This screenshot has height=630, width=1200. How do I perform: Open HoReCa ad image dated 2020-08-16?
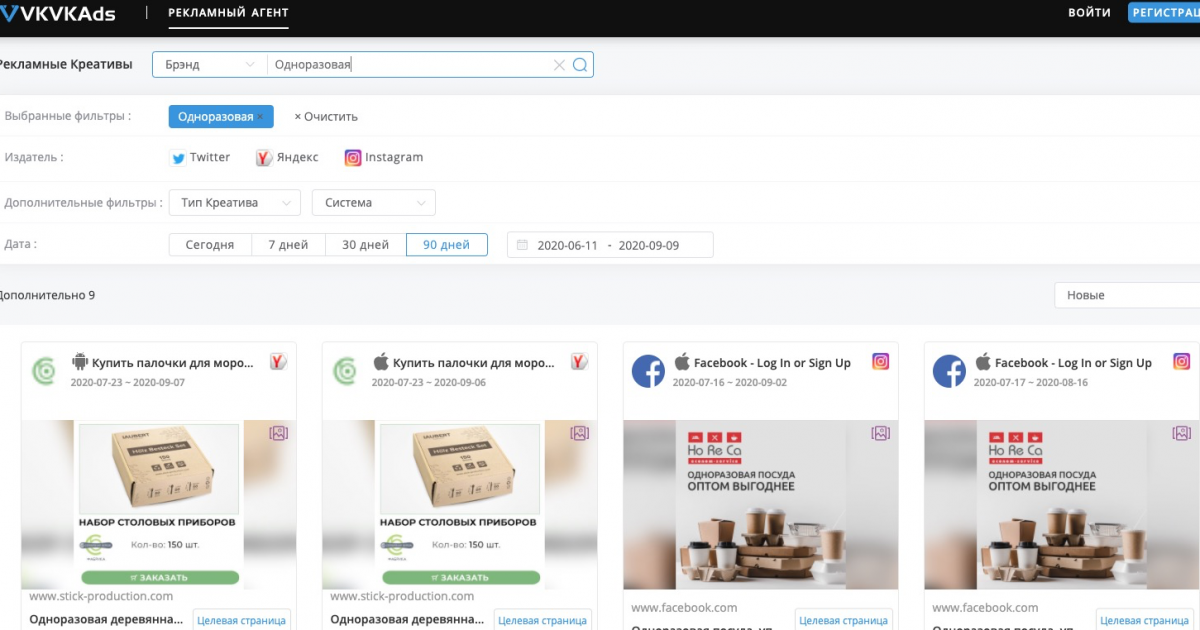[x=1062, y=505]
